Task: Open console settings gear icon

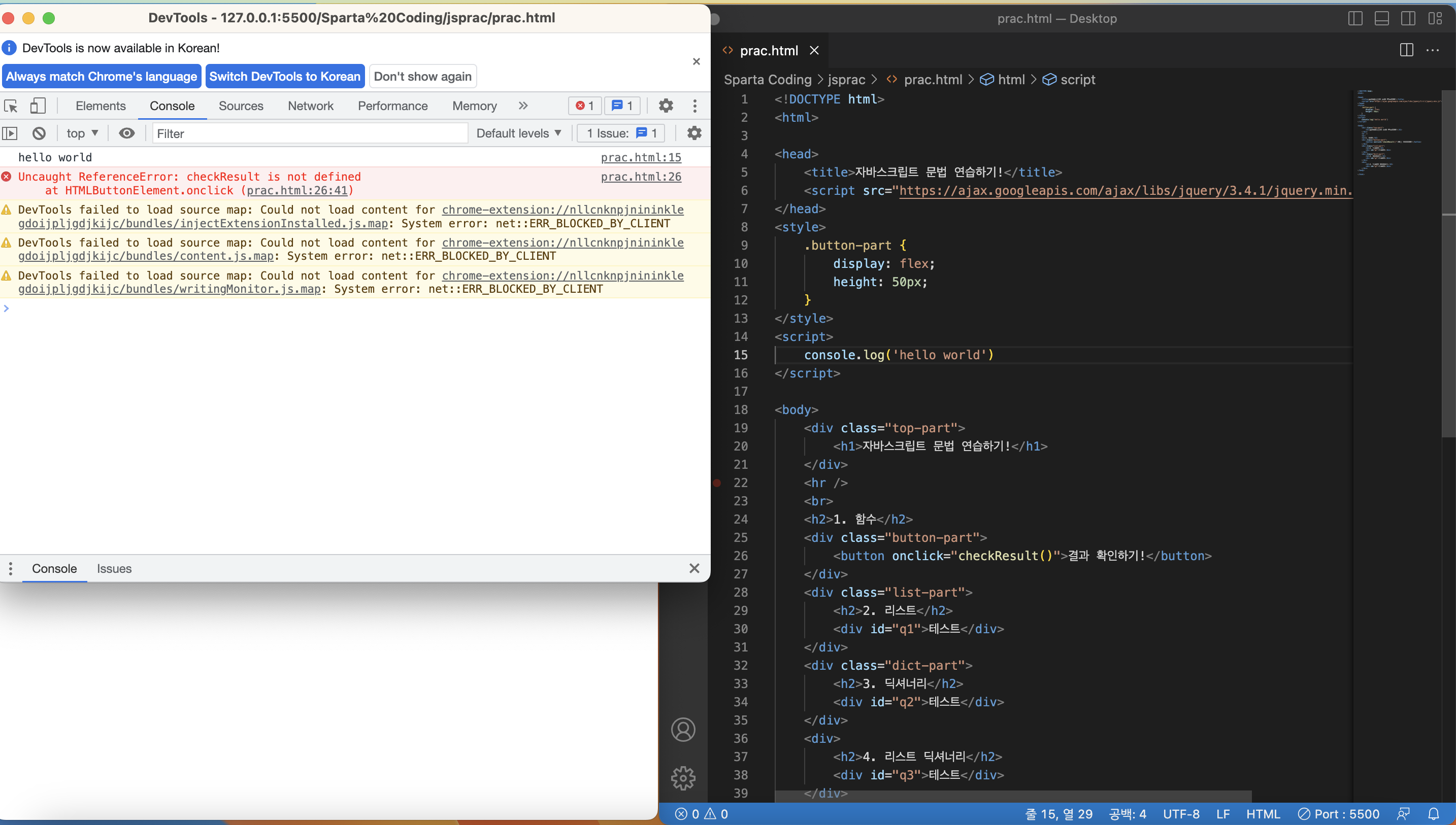Action: coord(693,133)
